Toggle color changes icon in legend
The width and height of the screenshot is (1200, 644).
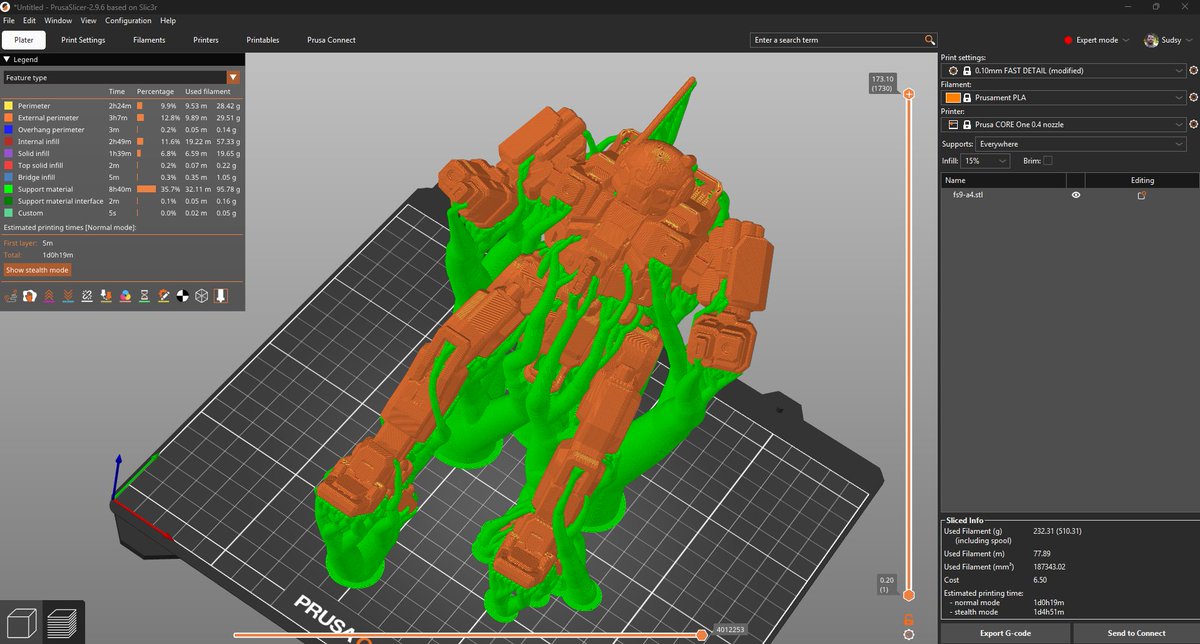click(x=125, y=295)
